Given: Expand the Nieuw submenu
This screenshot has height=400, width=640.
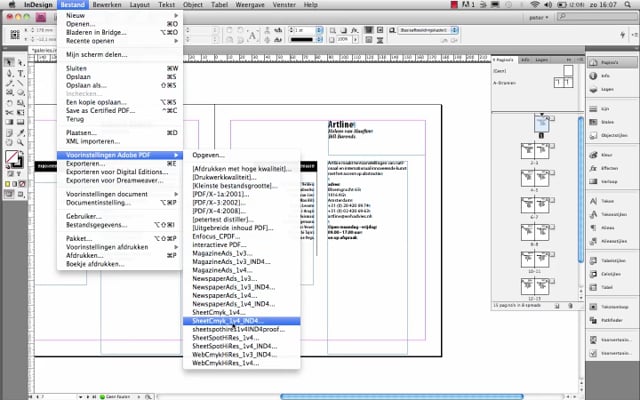Looking at the screenshot, I should click(120, 16).
